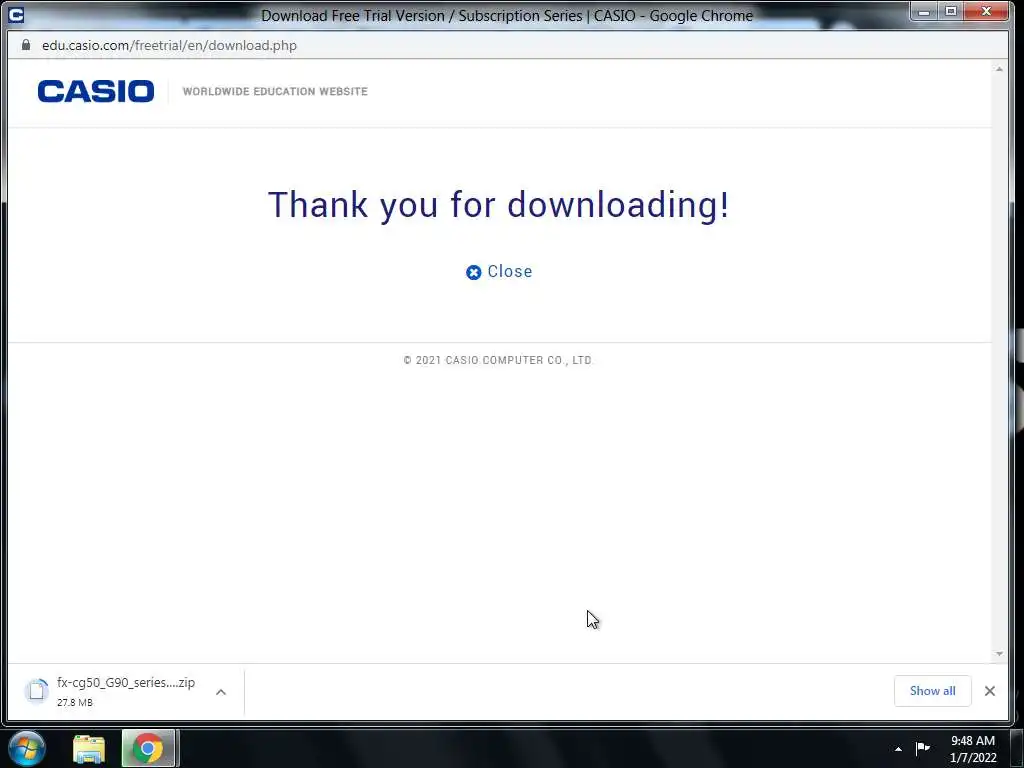The width and height of the screenshot is (1024, 768).
Task: Show hidden system tray icons
Action: click(899, 749)
